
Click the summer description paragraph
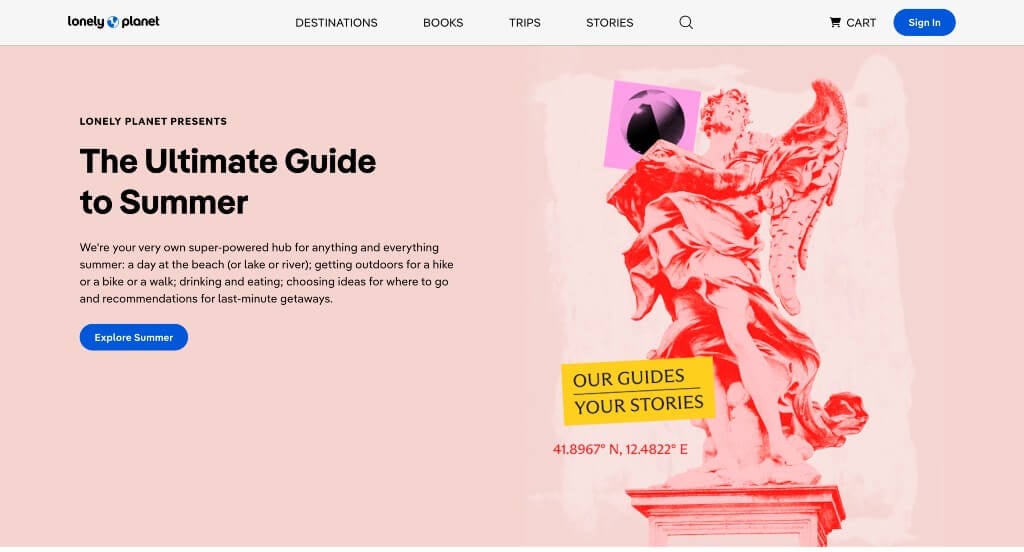pos(266,273)
